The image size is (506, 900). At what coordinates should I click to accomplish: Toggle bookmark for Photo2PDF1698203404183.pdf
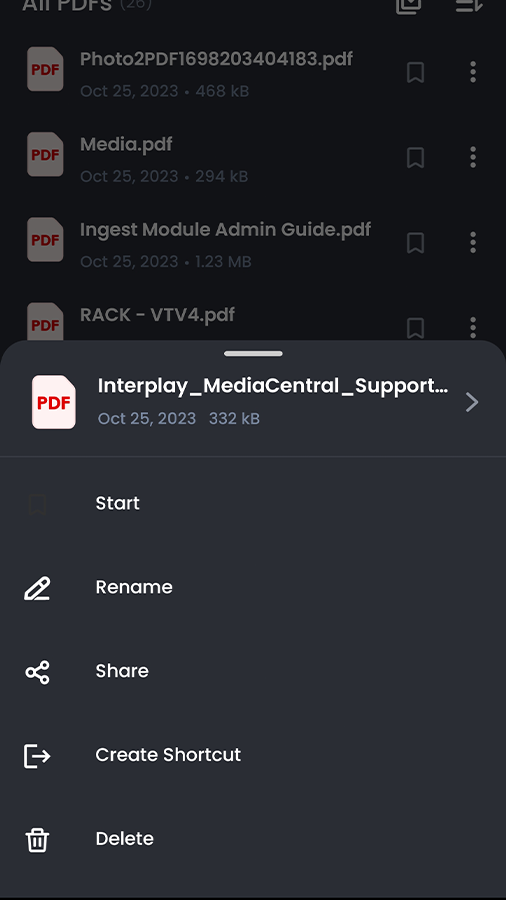point(415,72)
